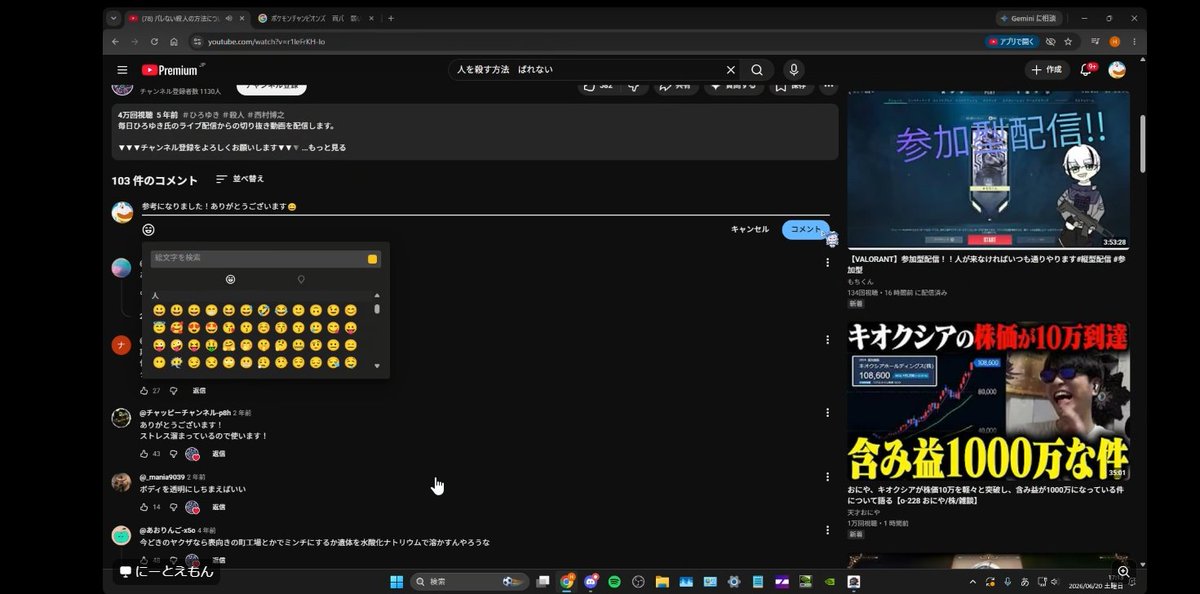Go back in Chrome
Screen dimensions: 1200x594
pos(116,41)
